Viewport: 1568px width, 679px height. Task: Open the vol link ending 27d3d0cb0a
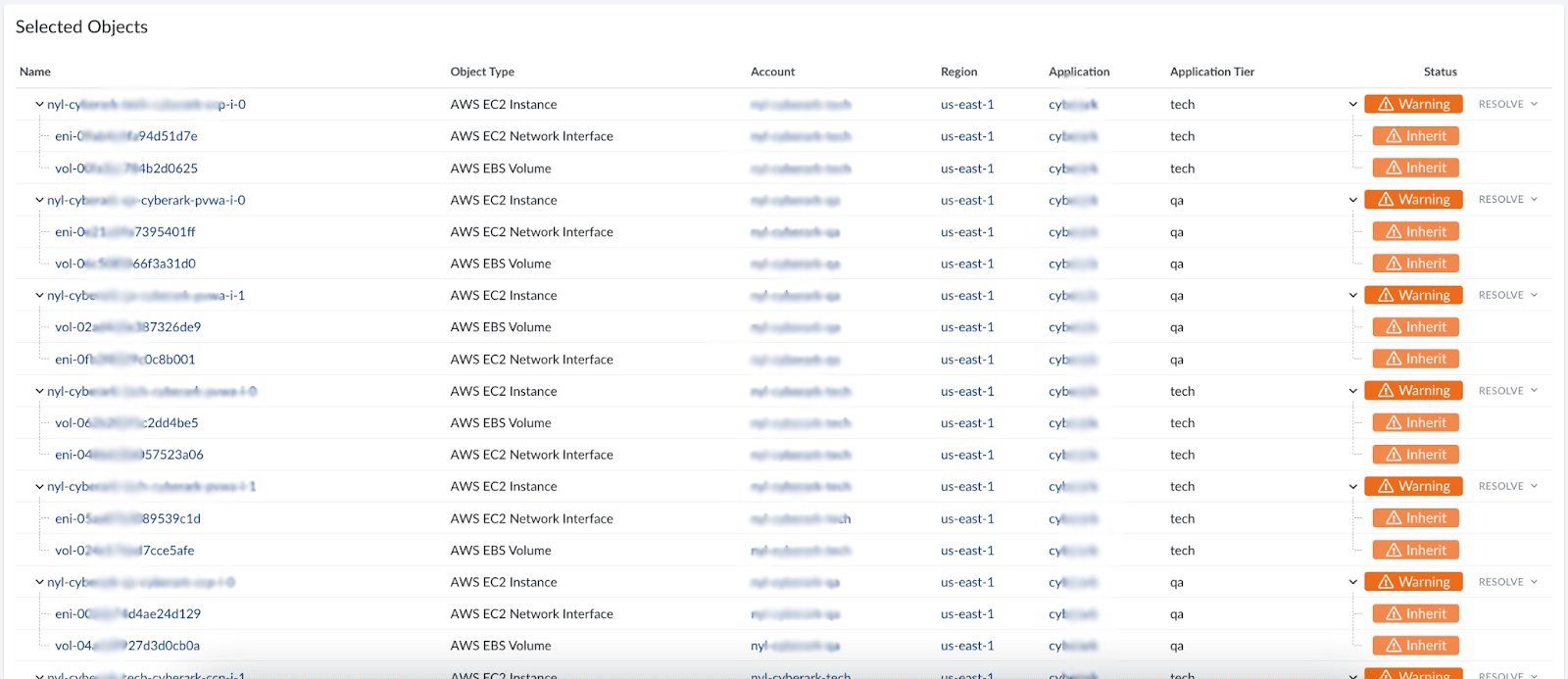pyautogui.click(x=127, y=646)
